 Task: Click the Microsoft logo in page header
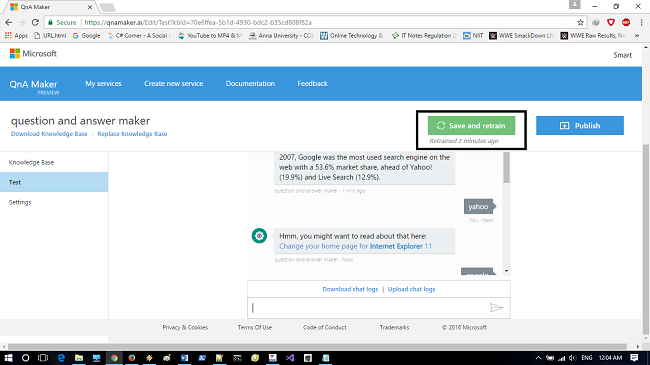coord(33,54)
